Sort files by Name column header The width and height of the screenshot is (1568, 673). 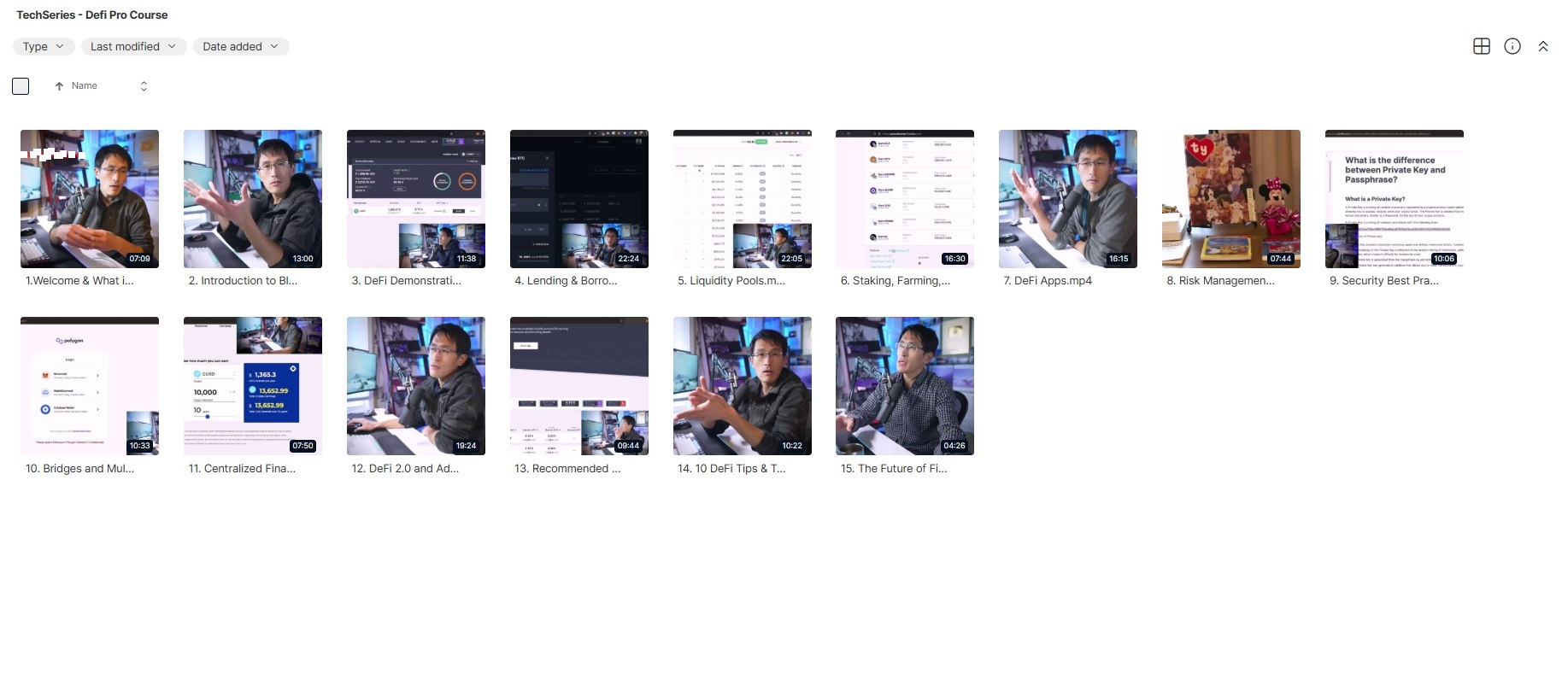pyautogui.click(x=85, y=86)
